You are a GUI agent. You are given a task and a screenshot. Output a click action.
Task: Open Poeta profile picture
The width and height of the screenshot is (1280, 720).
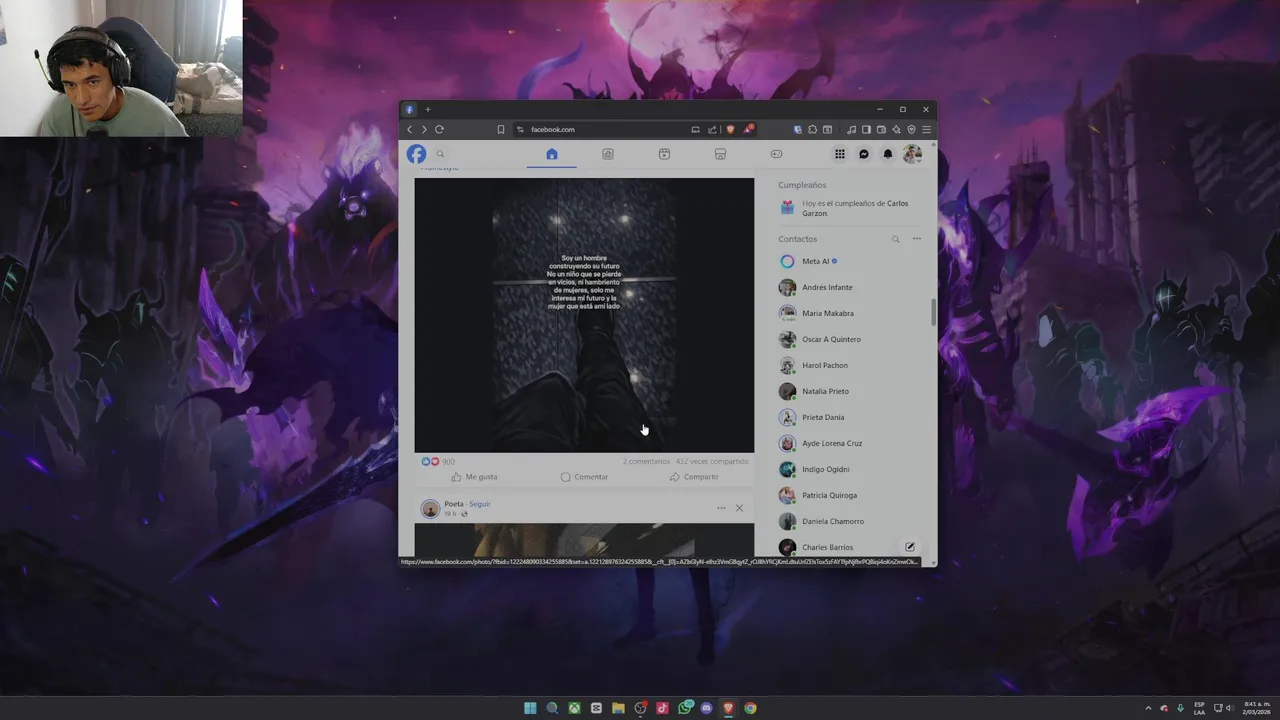click(430, 508)
